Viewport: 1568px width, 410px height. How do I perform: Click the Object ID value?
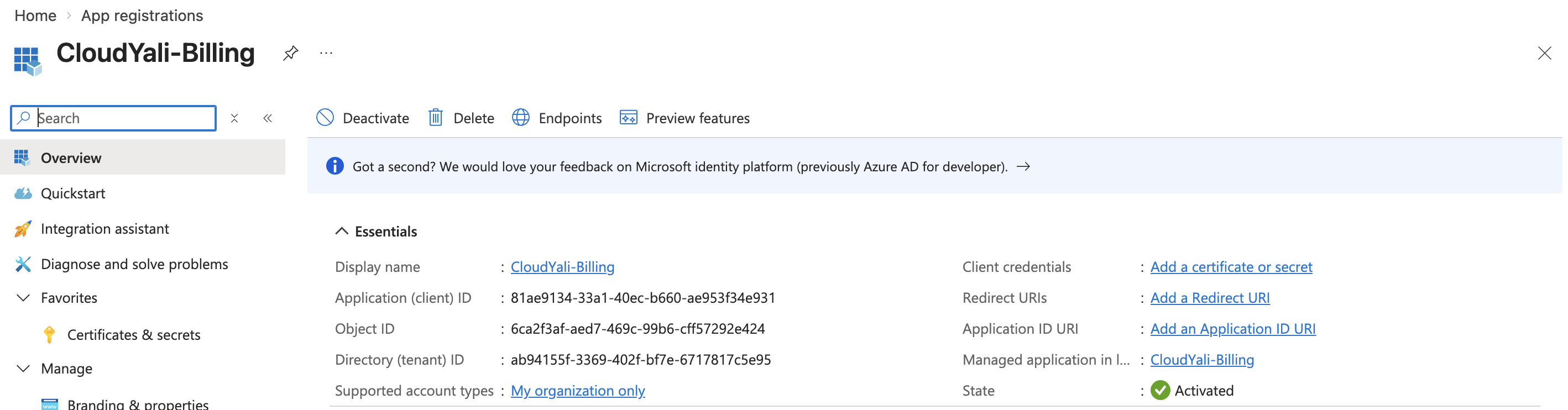637,329
